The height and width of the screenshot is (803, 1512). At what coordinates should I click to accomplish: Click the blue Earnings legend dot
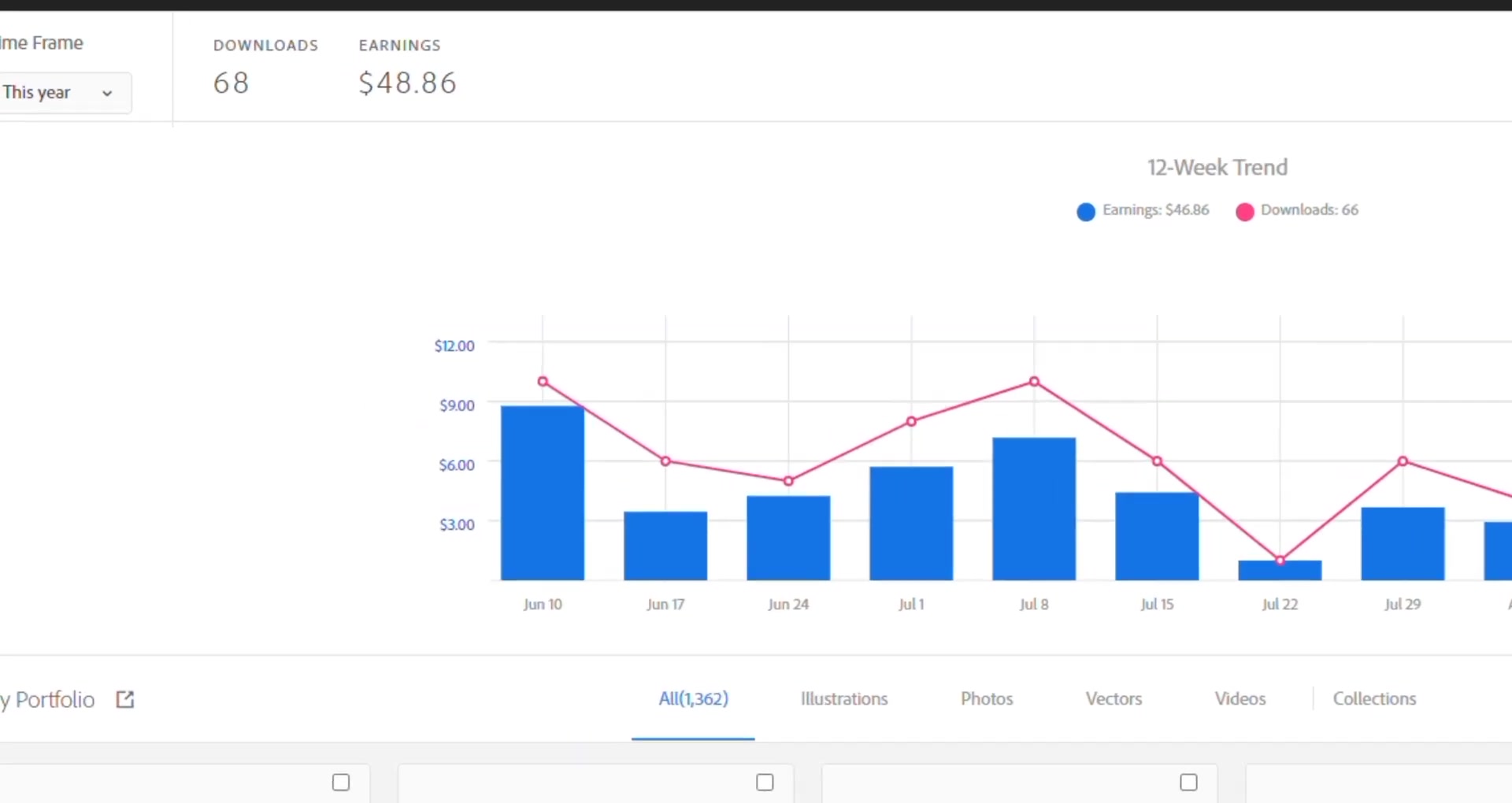(x=1085, y=212)
